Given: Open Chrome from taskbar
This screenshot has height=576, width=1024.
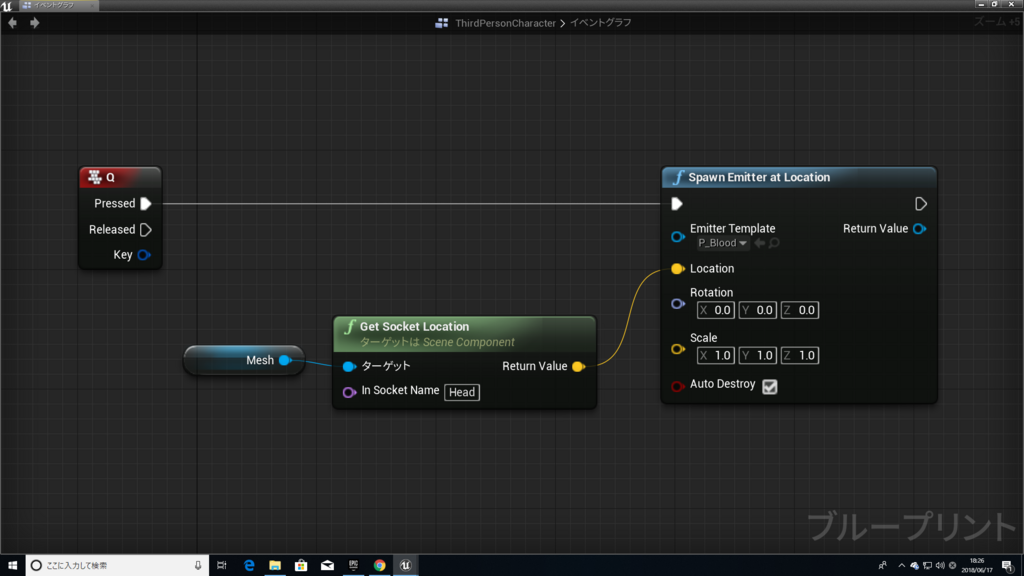Looking at the screenshot, I should [x=379, y=565].
